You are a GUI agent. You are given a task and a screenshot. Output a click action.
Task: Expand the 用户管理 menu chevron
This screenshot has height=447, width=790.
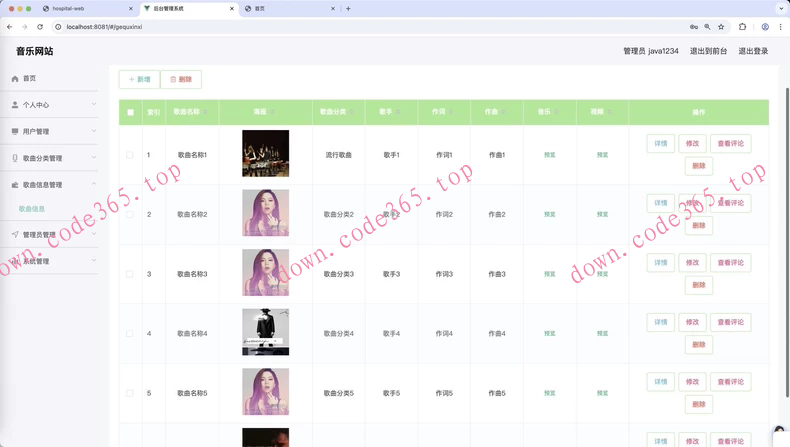click(94, 131)
